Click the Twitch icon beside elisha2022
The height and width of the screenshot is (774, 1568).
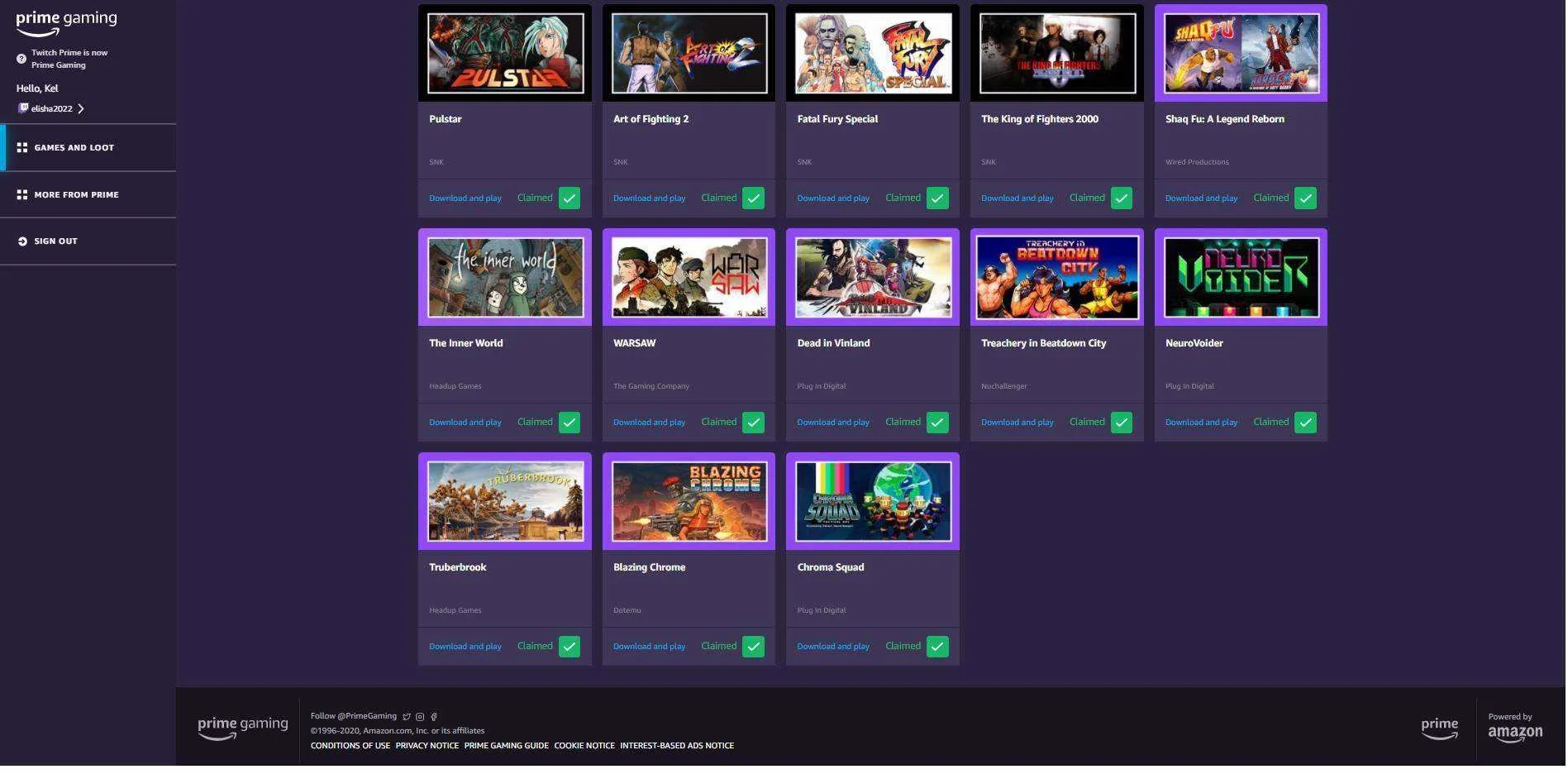[x=23, y=108]
